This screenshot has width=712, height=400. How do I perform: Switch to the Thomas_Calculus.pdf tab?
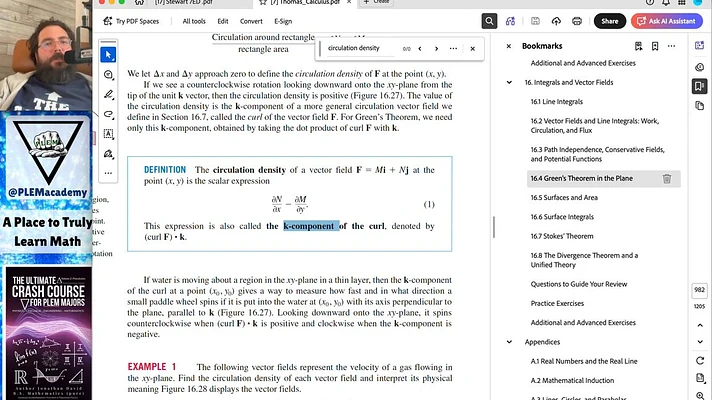pyautogui.click(x=305, y=2)
